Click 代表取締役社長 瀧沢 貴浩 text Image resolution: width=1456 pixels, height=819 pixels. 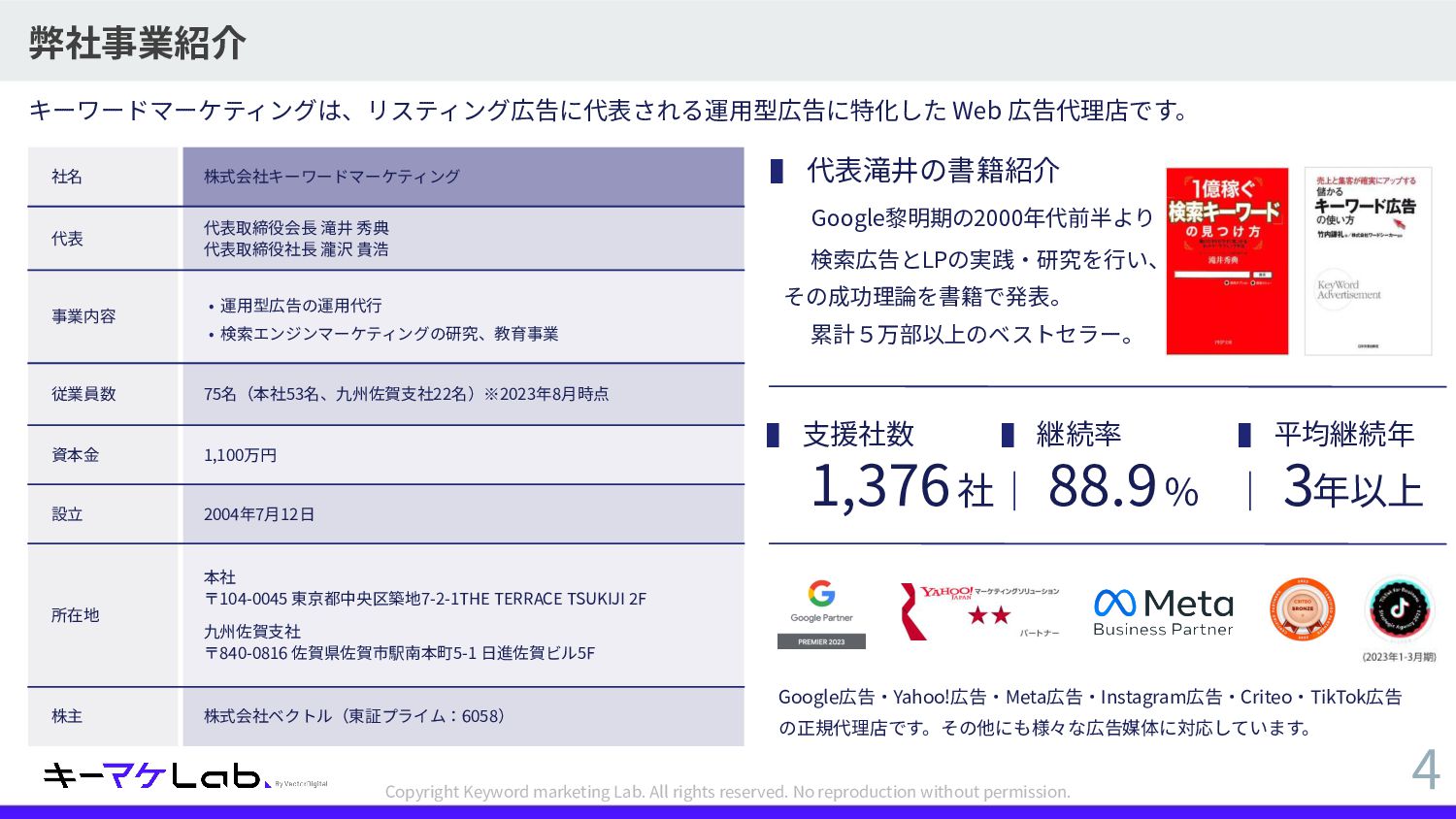[x=296, y=249]
